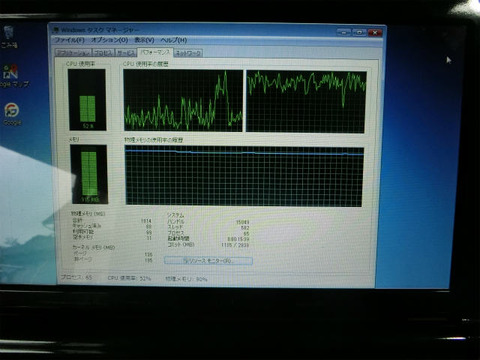Select the CPU 使用率の履歴 heading

(146, 64)
